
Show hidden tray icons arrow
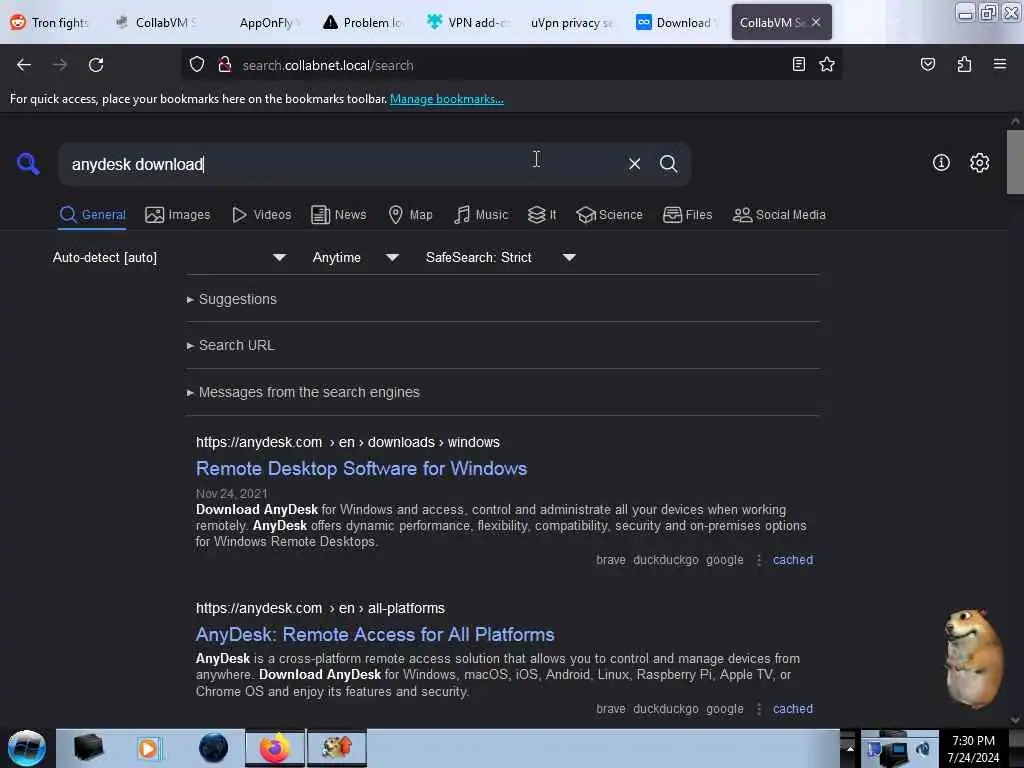(850, 748)
